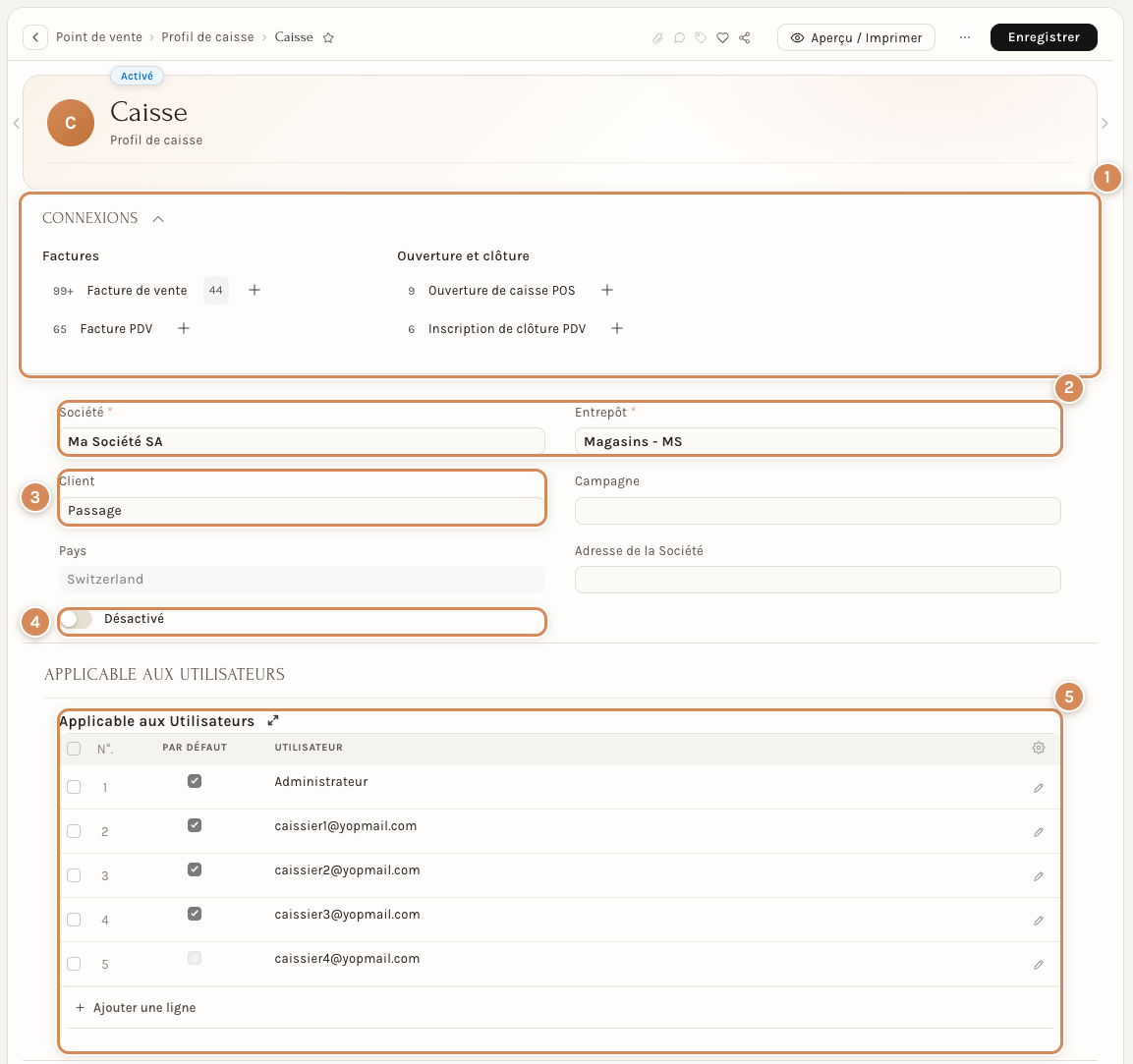Viewport: 1133px width, 1064px height.
Task: Select the row checkbox for Administrateur
Action: pos(74,787)
